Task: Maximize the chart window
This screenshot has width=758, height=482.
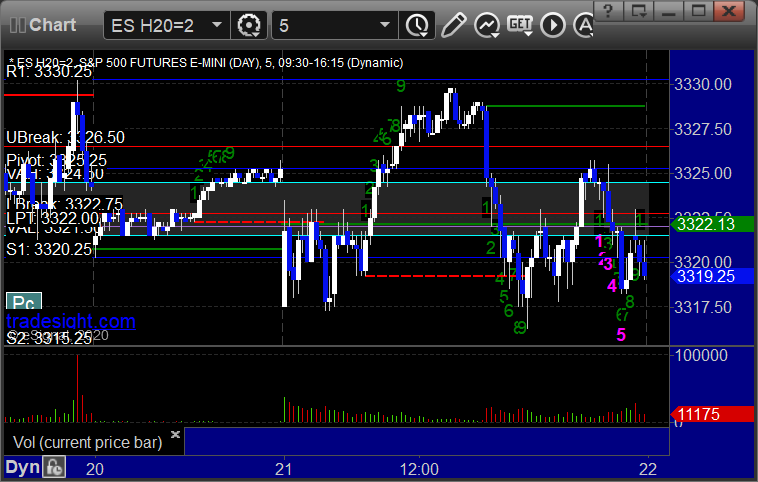Action: click(698, 10)
